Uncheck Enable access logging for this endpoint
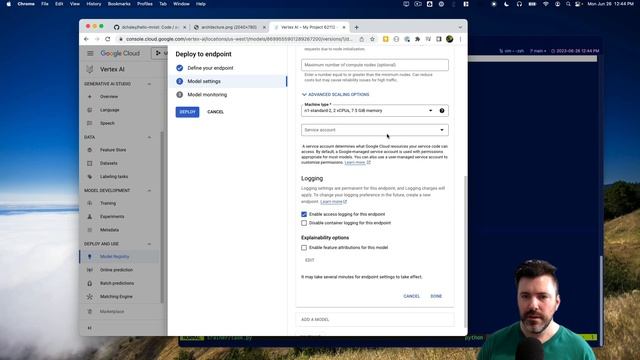Viewport: 640px width, 360px height. [304, 214]
